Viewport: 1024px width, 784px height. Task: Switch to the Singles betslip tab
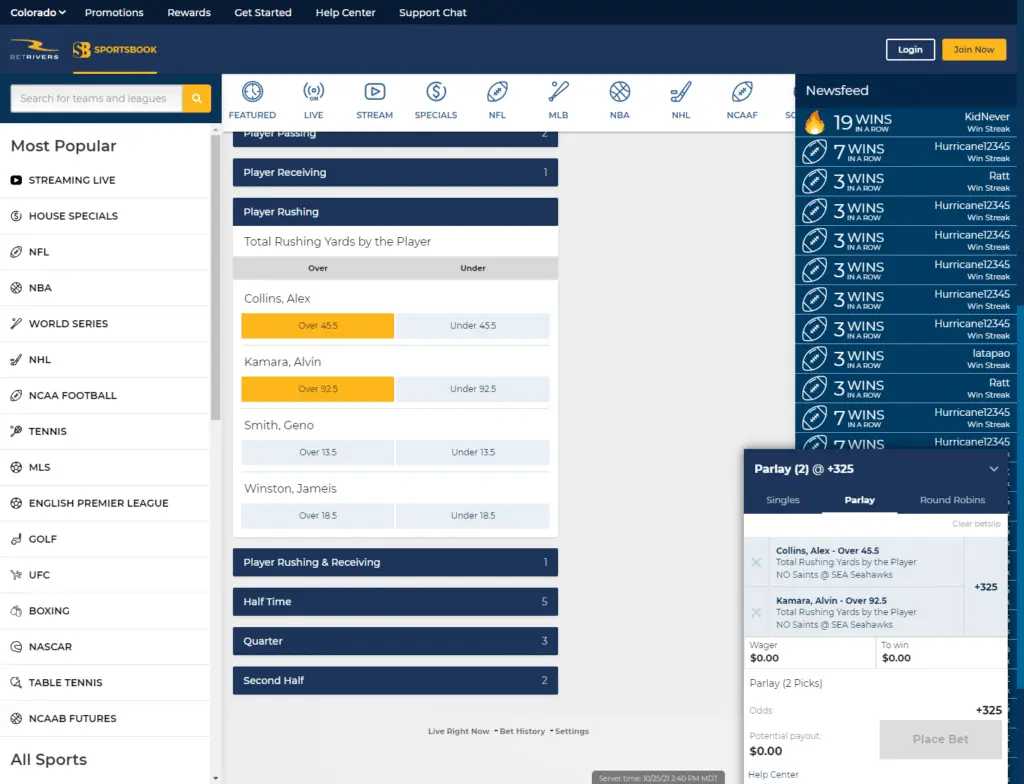782,500
